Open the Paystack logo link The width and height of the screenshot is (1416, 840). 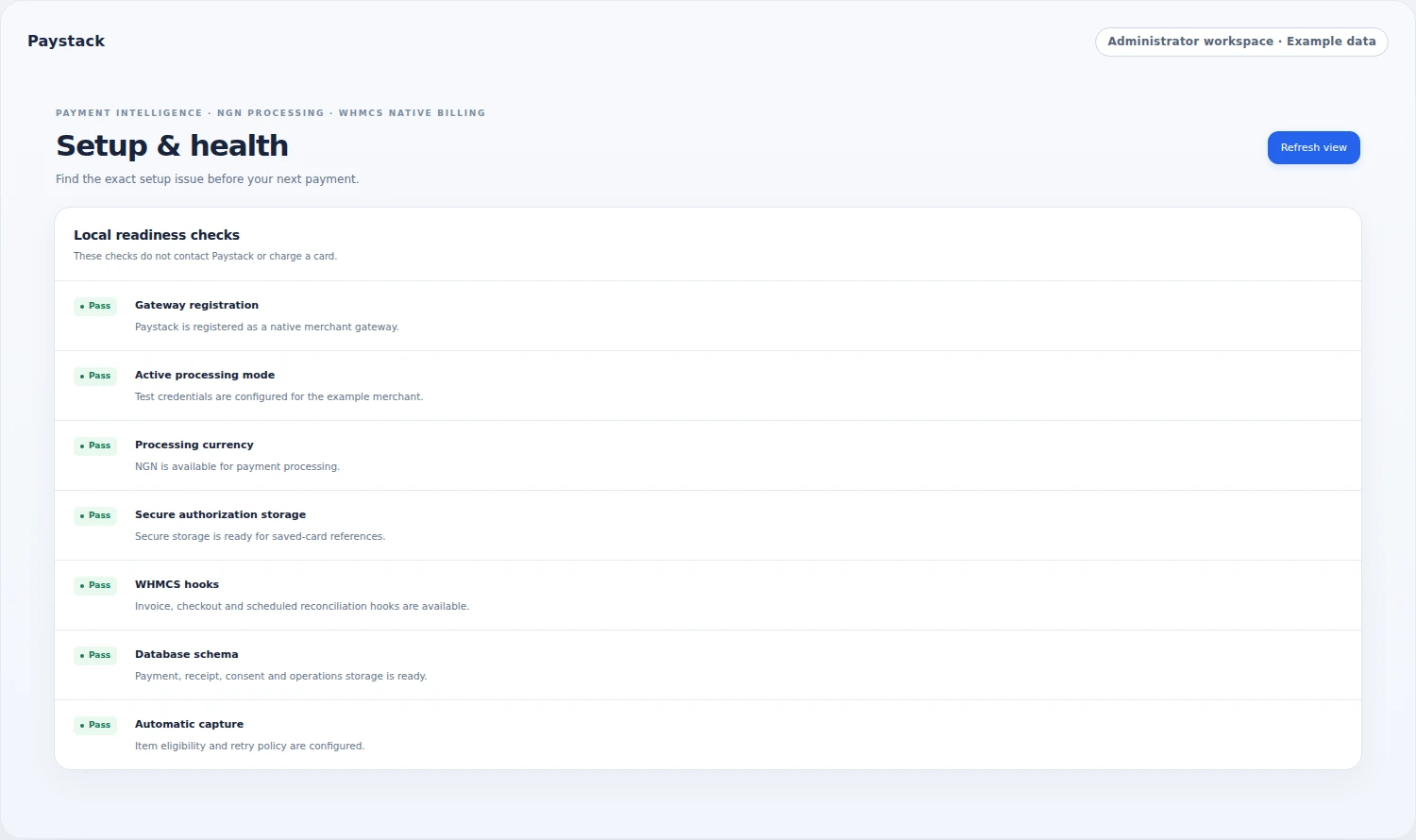tap(66, 41)
